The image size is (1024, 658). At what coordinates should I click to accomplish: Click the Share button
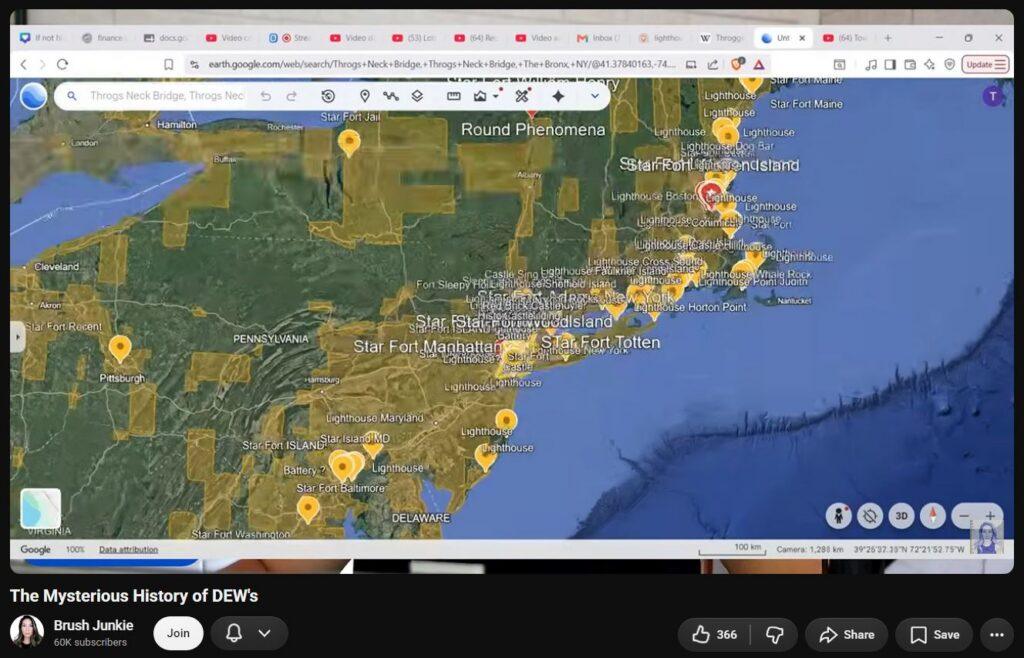pos(846,634)
